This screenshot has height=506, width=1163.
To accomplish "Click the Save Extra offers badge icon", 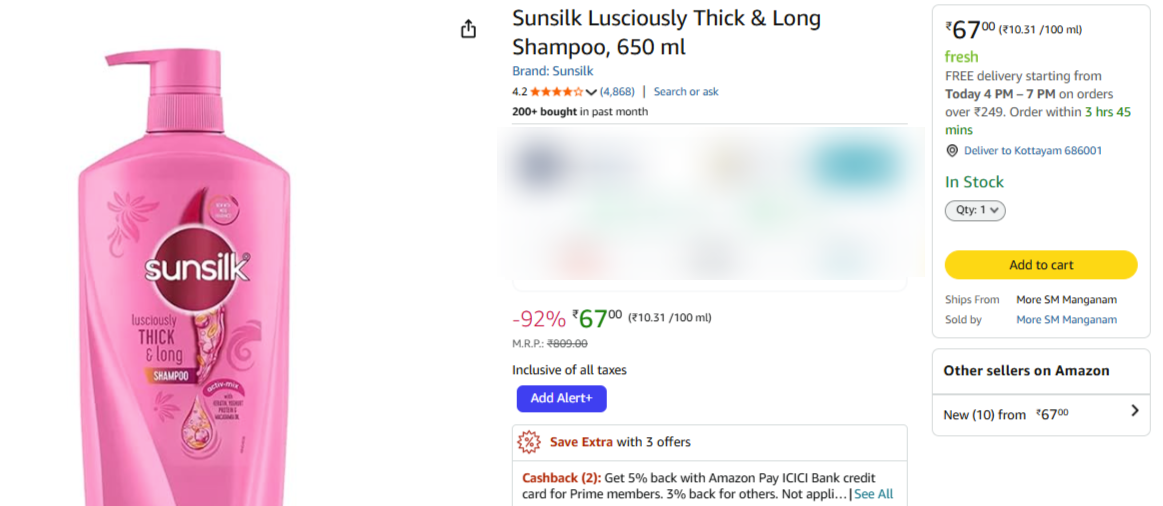I will point(529,442).
